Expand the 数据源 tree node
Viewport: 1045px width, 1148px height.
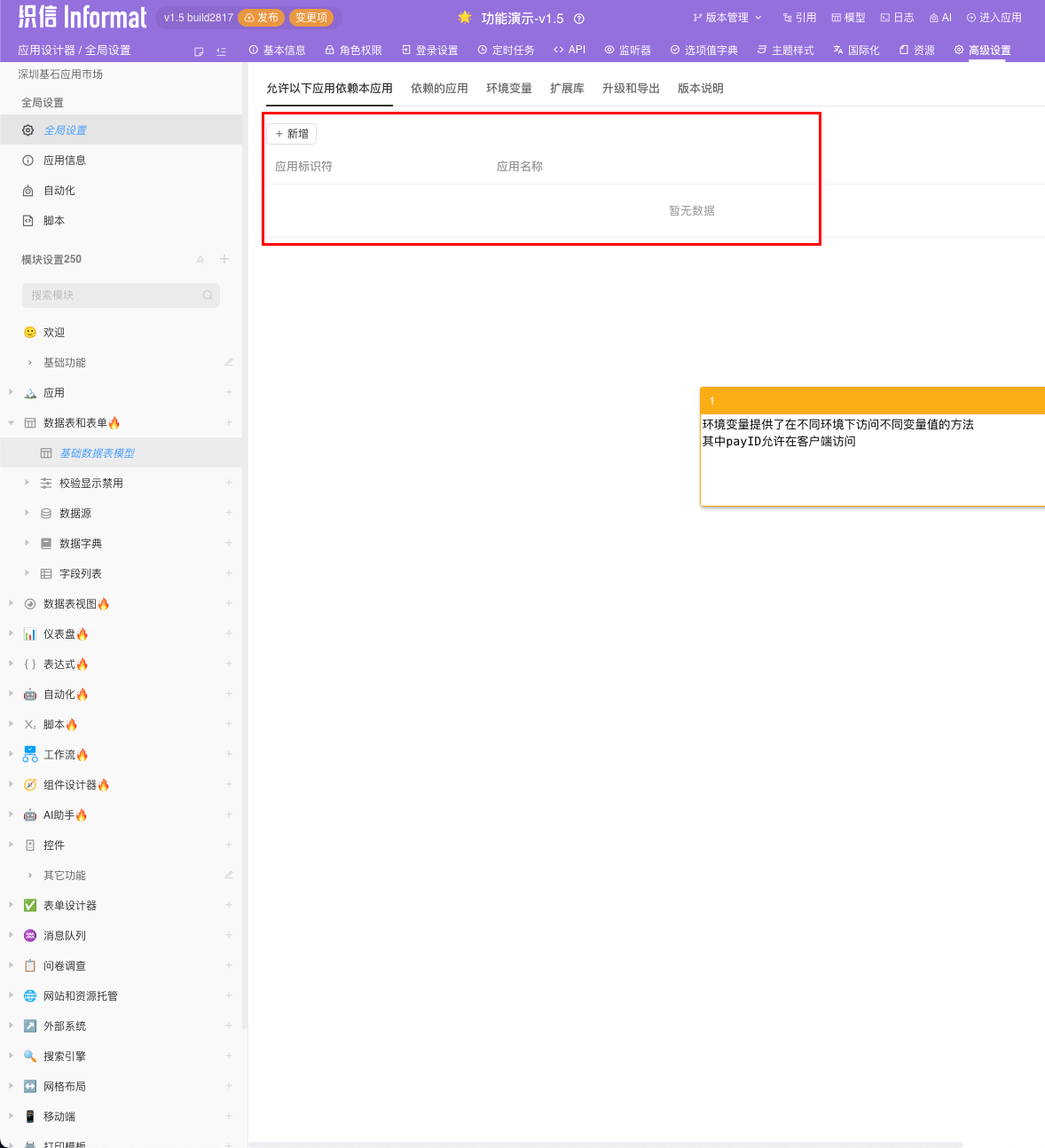(27, 513)
